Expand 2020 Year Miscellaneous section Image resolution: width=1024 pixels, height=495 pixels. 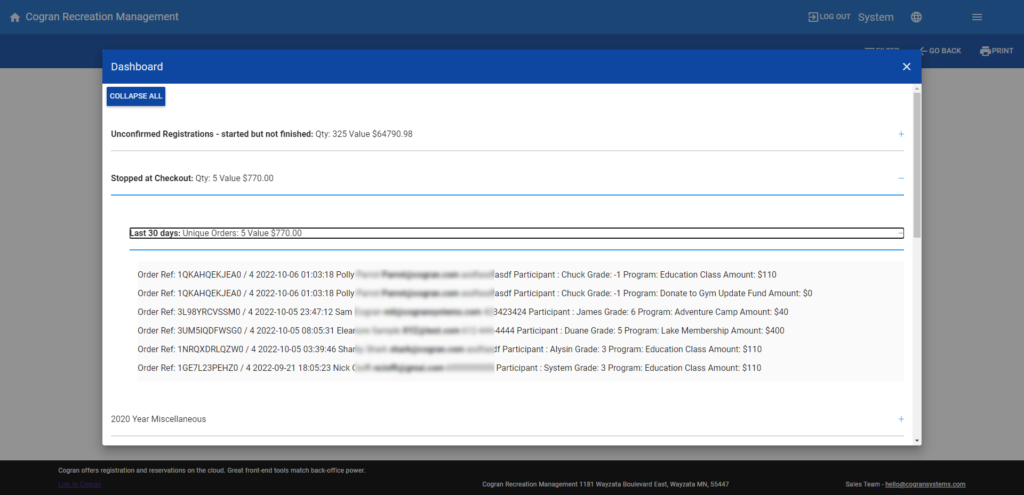click(900, 419)
